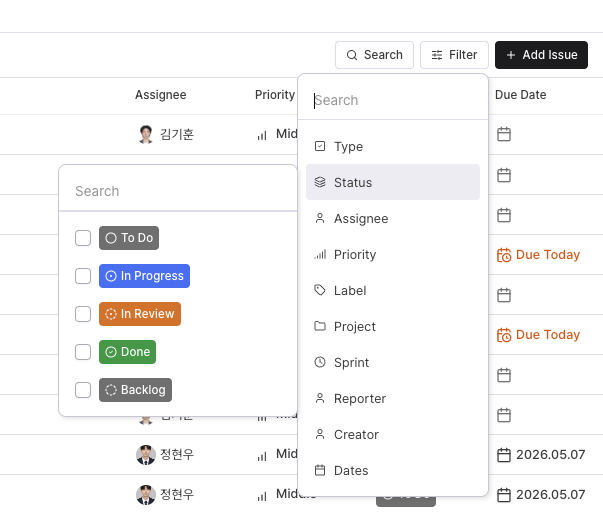Click the Status layers icon
This screenshot has width=603, height=513.
point(320,182)
